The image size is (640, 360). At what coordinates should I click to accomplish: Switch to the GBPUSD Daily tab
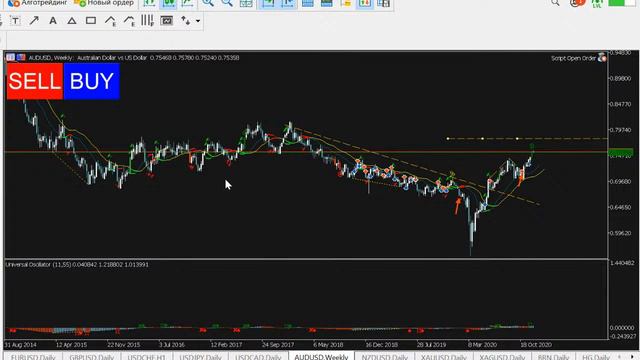(91, 357)
